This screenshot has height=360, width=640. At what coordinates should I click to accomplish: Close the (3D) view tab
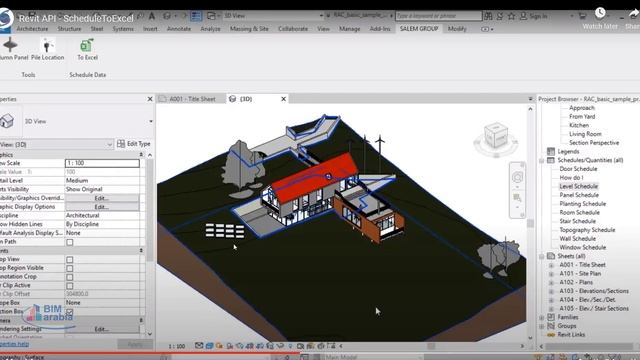point(283,99)
